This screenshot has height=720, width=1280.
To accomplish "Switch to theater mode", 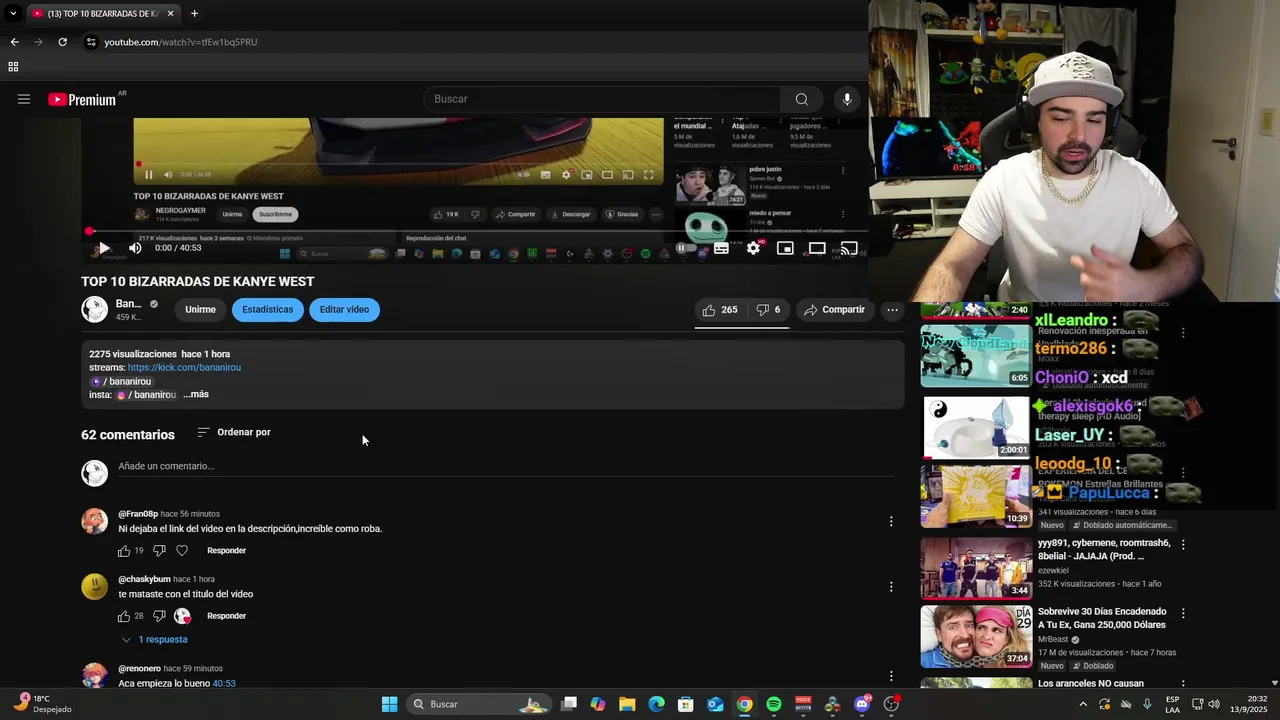I will tap(817, 248).
